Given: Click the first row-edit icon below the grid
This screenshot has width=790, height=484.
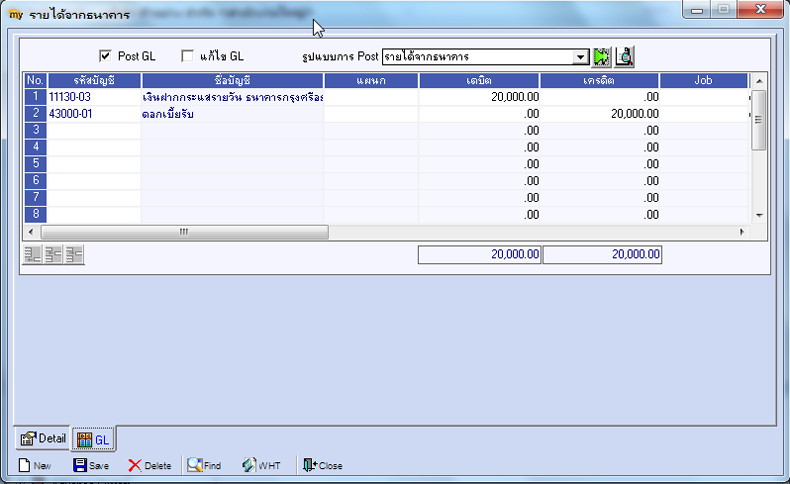Looking at the screenshot, I should [x=32, y=254].
